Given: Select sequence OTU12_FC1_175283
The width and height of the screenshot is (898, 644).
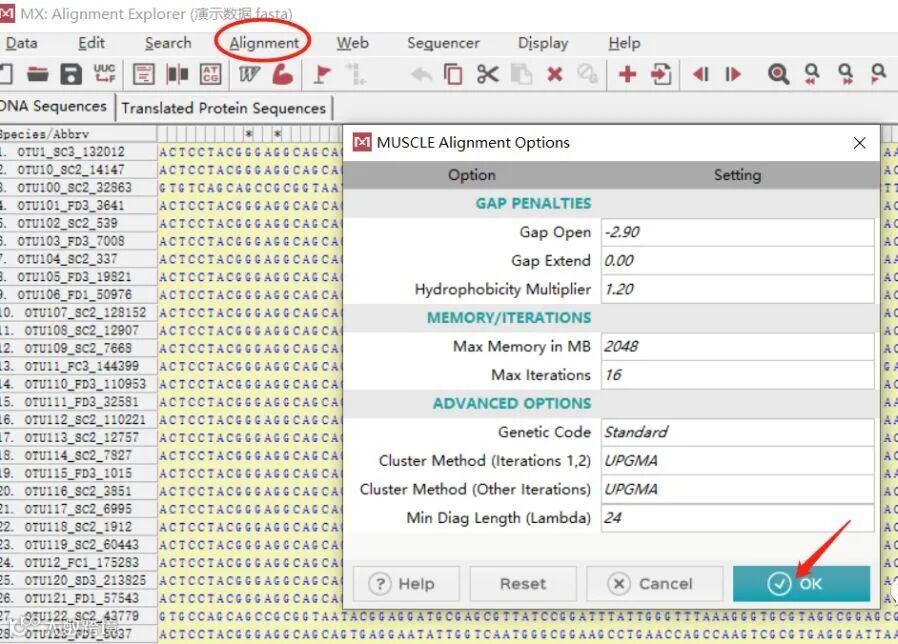Looking at the screenshot, I should (x=81, y=563).
